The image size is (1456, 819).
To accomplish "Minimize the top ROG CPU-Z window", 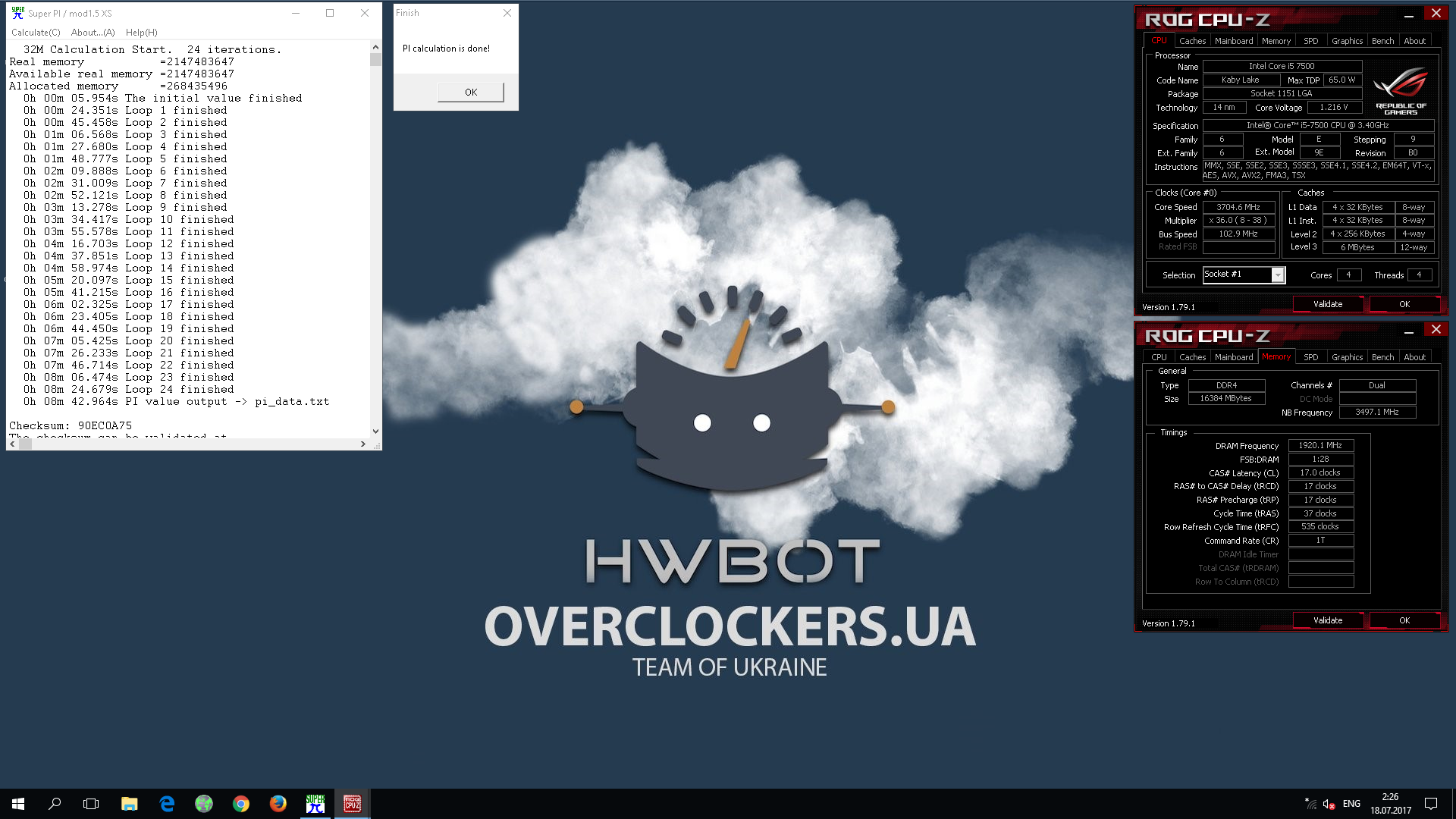I will [1409, 15].
